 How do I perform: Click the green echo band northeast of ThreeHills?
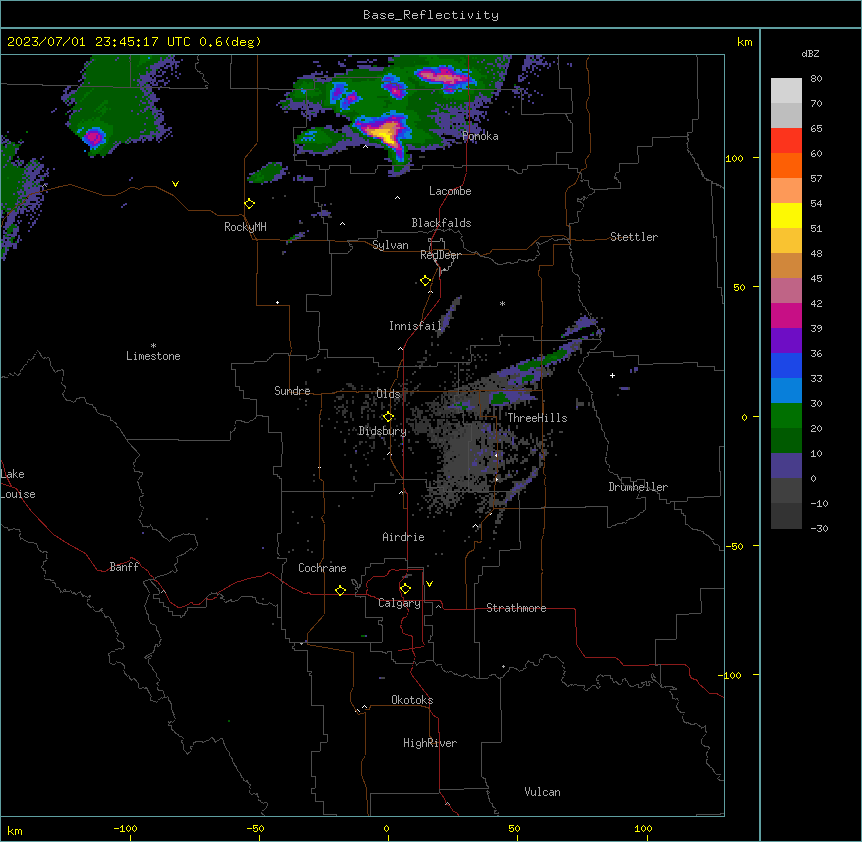click(544, 361)
